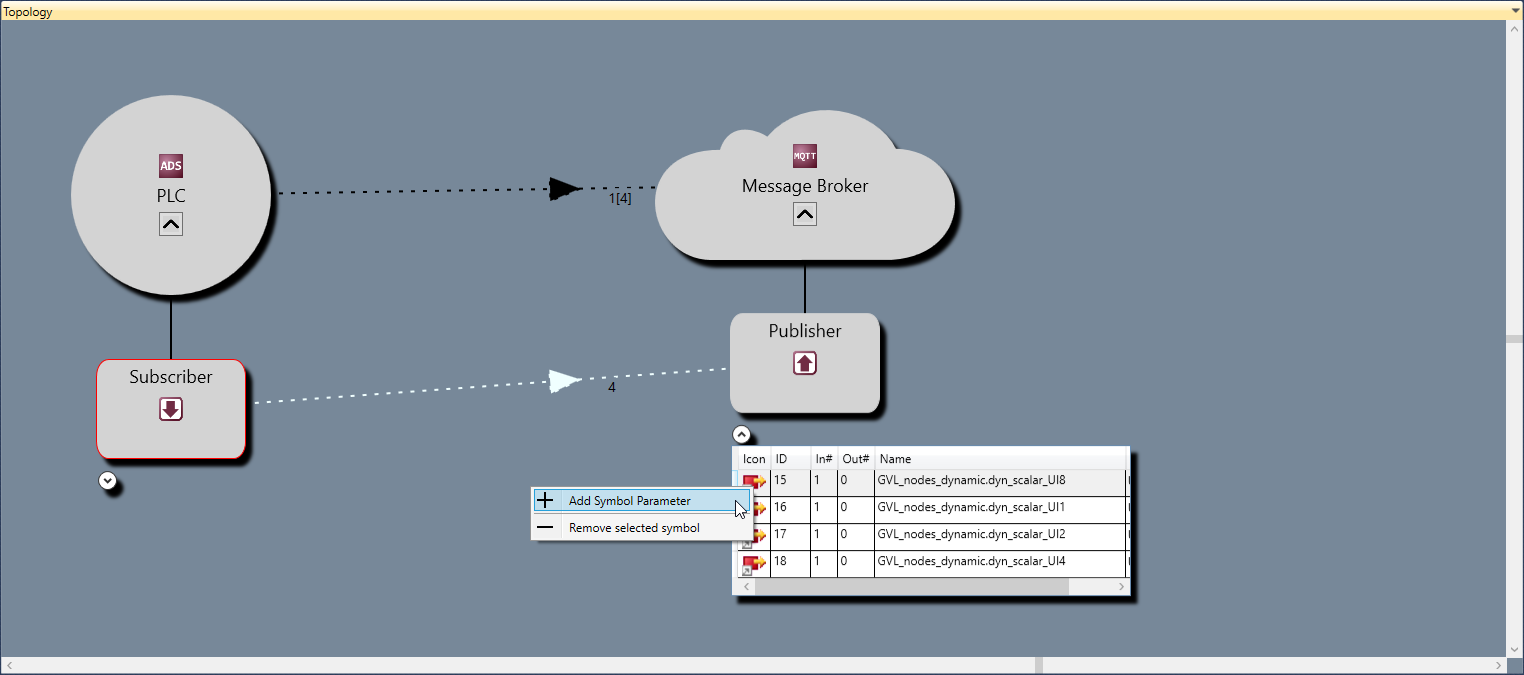Sort by the ID column header
1524x675 pixels.
pyautogui.click(x=791, y=459)
